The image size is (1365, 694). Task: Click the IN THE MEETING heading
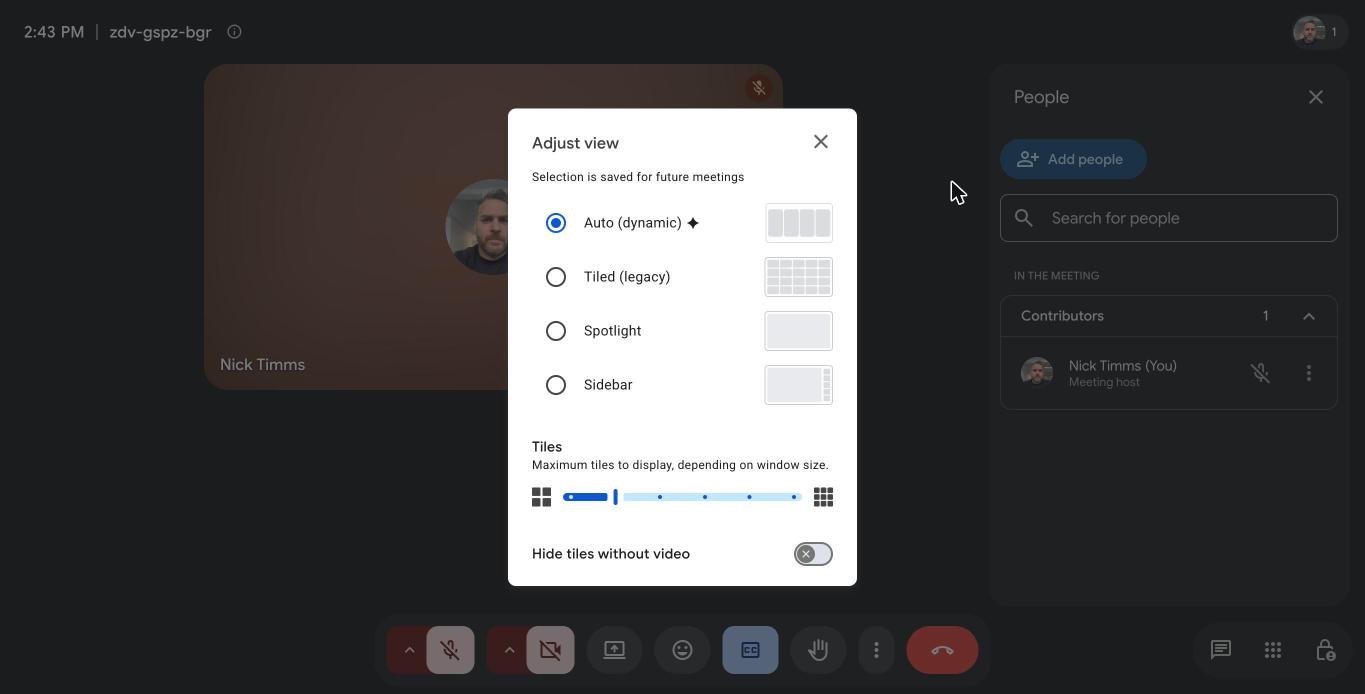point(1056,276)
